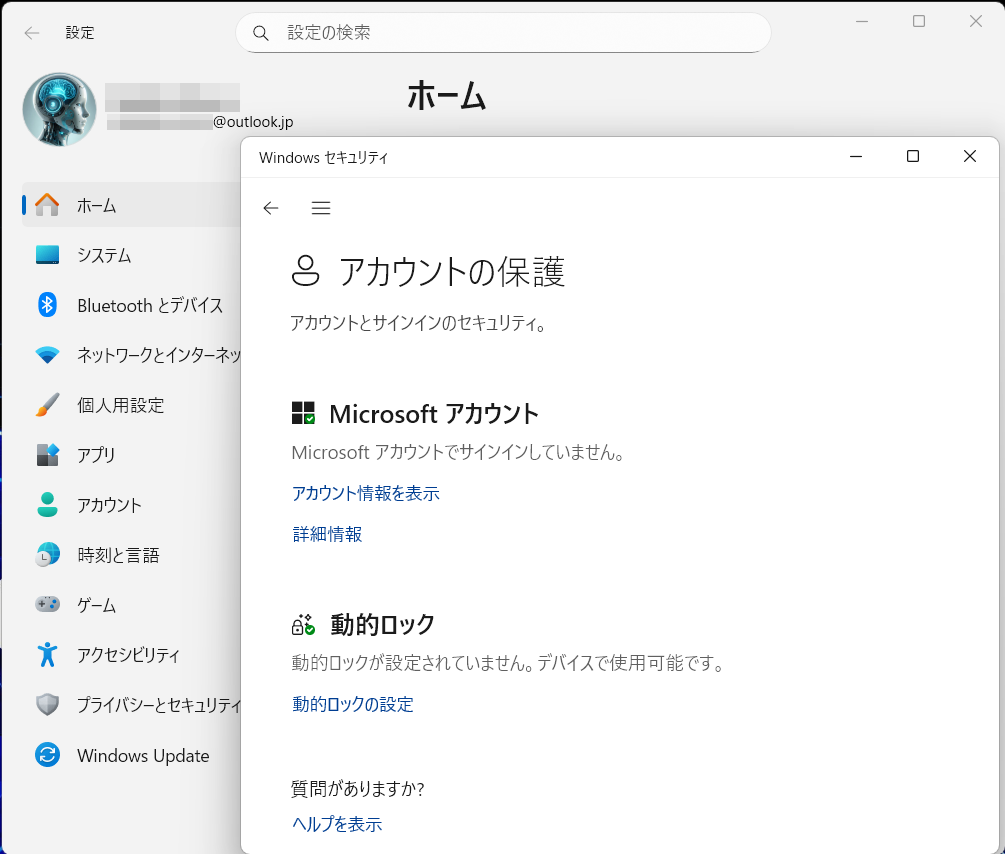Image resolution: width=1005 pixels, height=854 pixels.
Task: Click the 動的ロック section heading
Action: coord(383,624)
